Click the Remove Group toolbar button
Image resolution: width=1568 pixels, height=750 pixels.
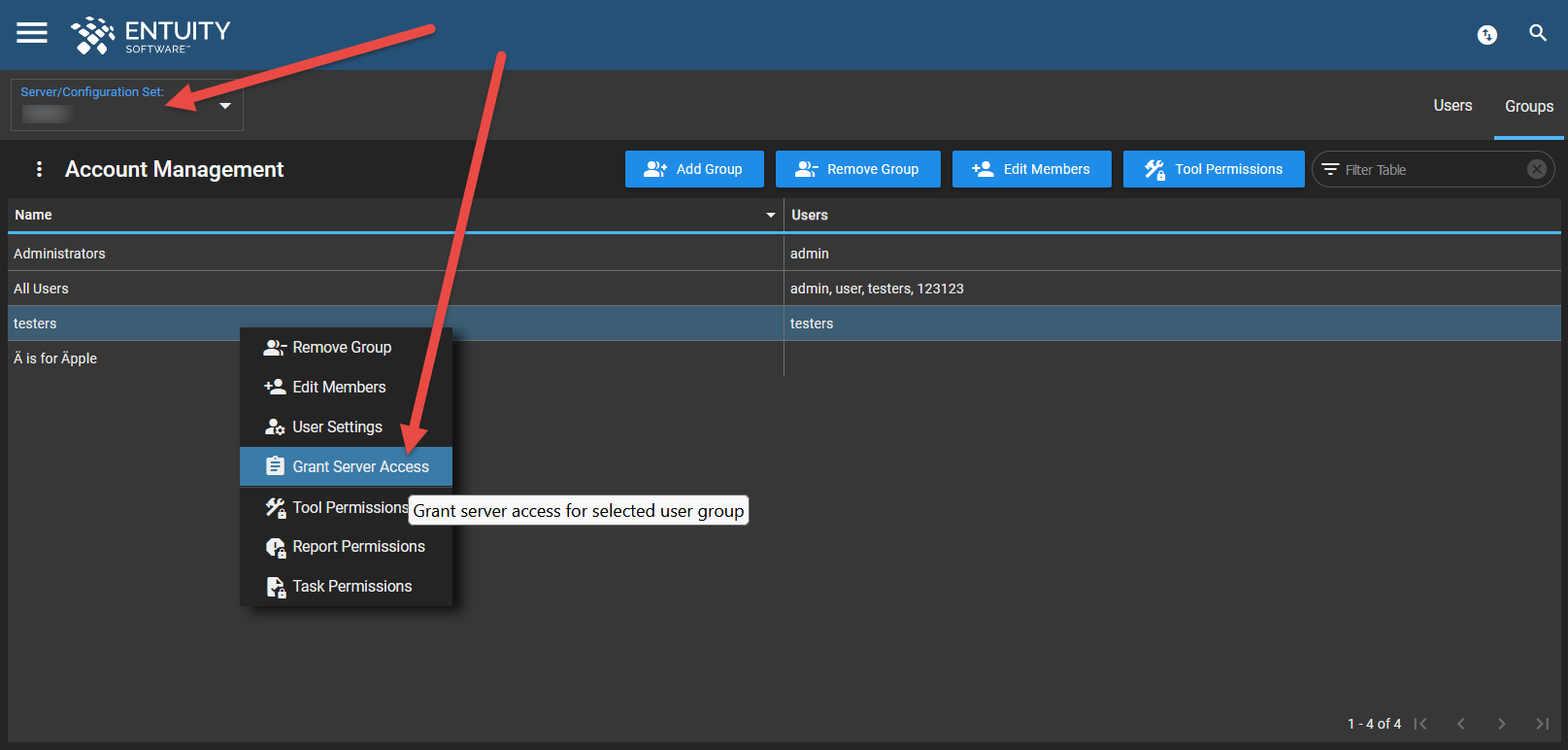pyautogui.click(x=858, y=169)
